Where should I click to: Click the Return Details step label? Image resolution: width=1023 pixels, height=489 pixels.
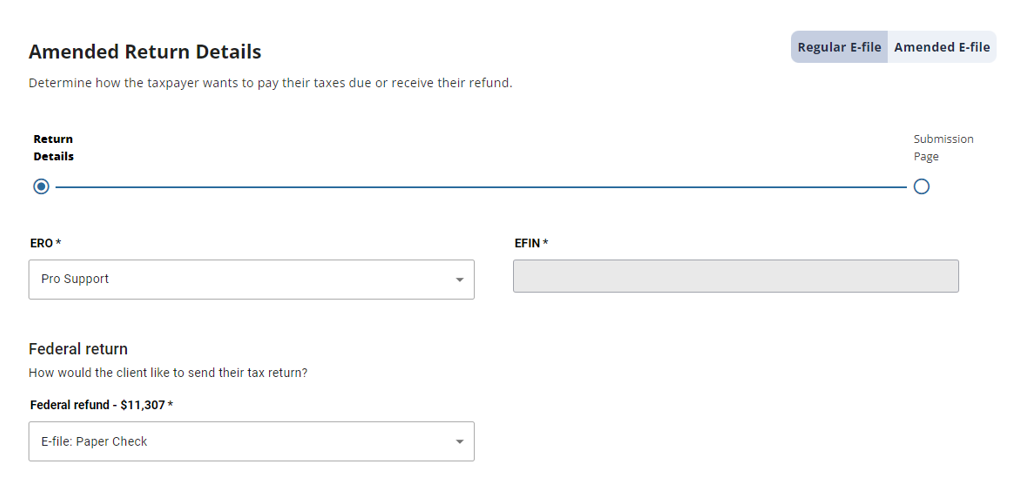click(x=53, y=147)
